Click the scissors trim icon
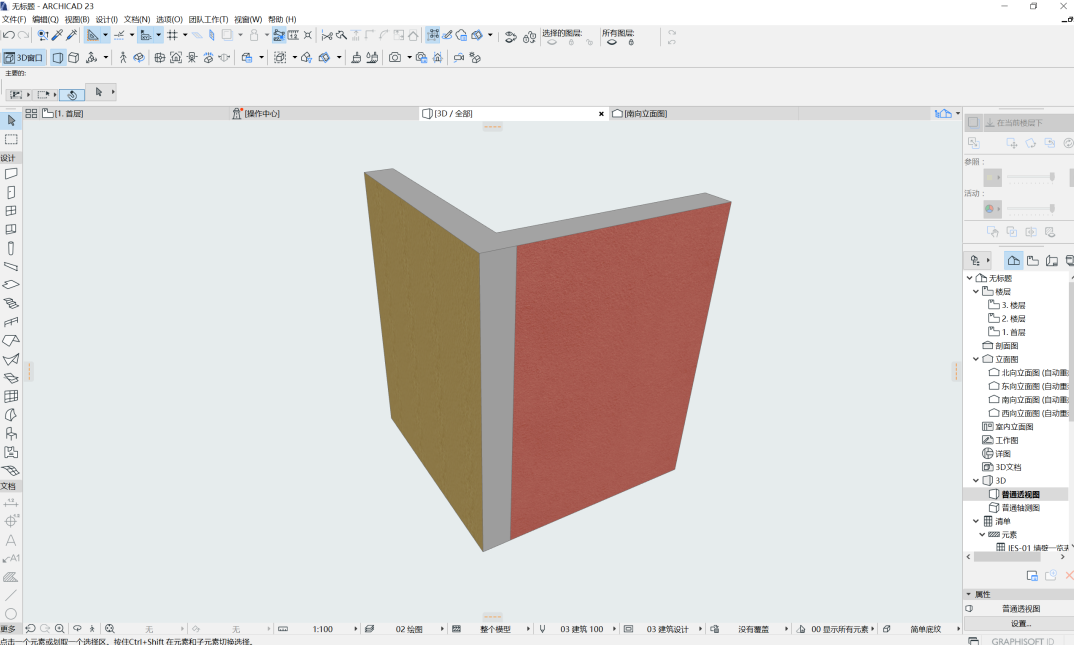Image resolution: width=1074 pixels, height=645 pixels. pos(327,35)
